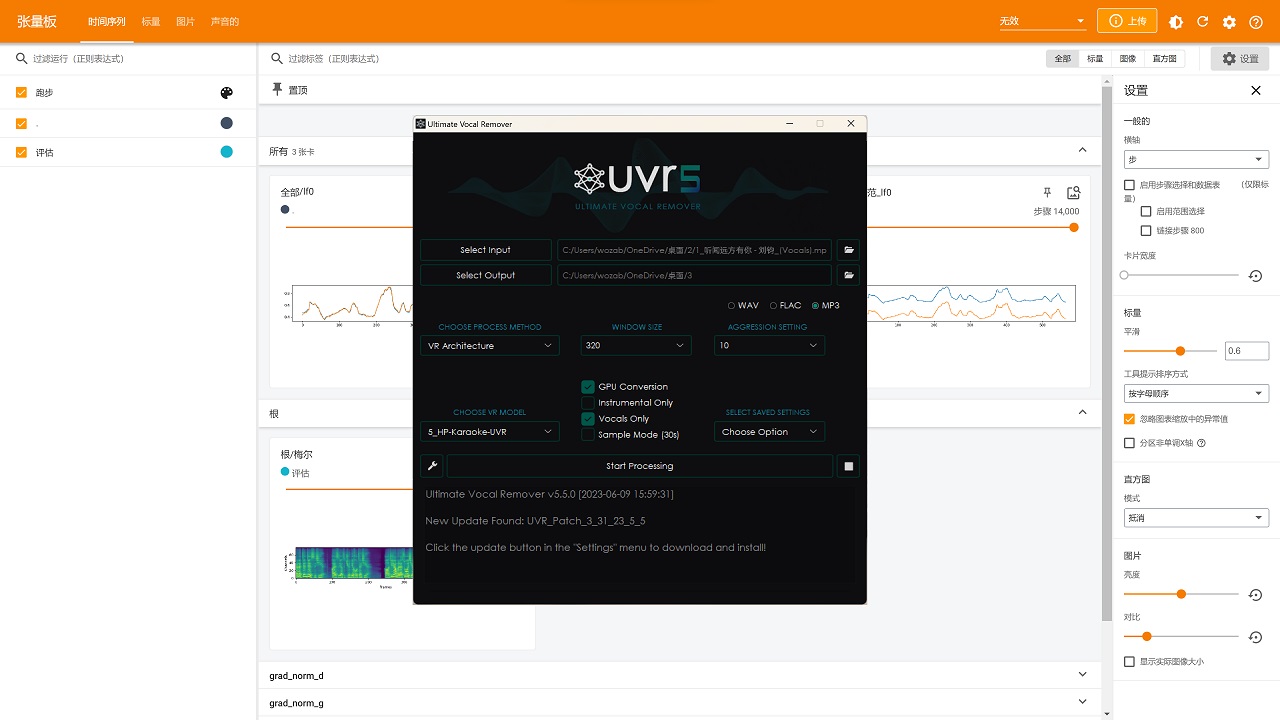Click the 上传 upload button
Screen dimensions: 1280x720
[x=1128, y=21]
